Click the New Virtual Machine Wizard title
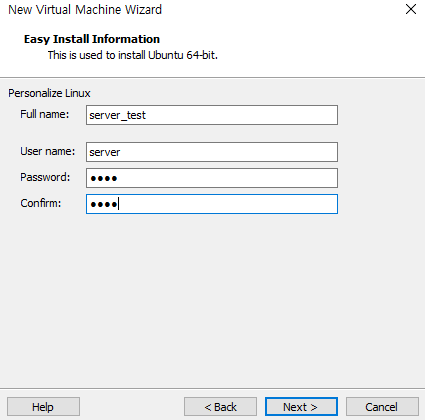Screen dimensions: 425x420 [x=85, y=10]
